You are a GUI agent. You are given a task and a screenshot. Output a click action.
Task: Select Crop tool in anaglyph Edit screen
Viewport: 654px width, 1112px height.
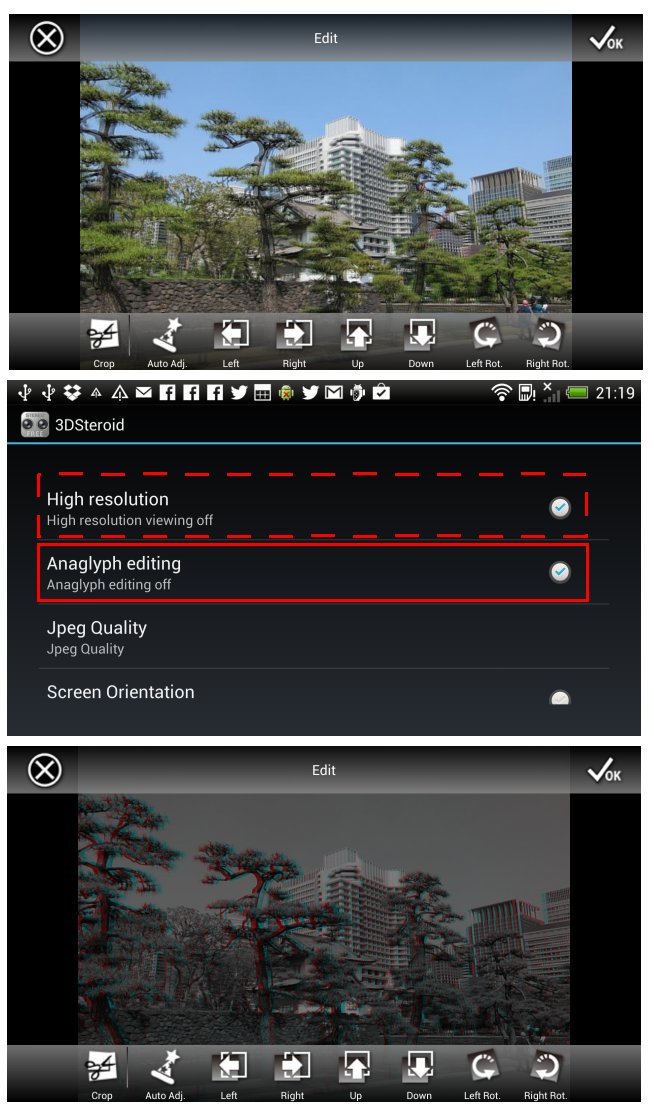pos(101,1074)
